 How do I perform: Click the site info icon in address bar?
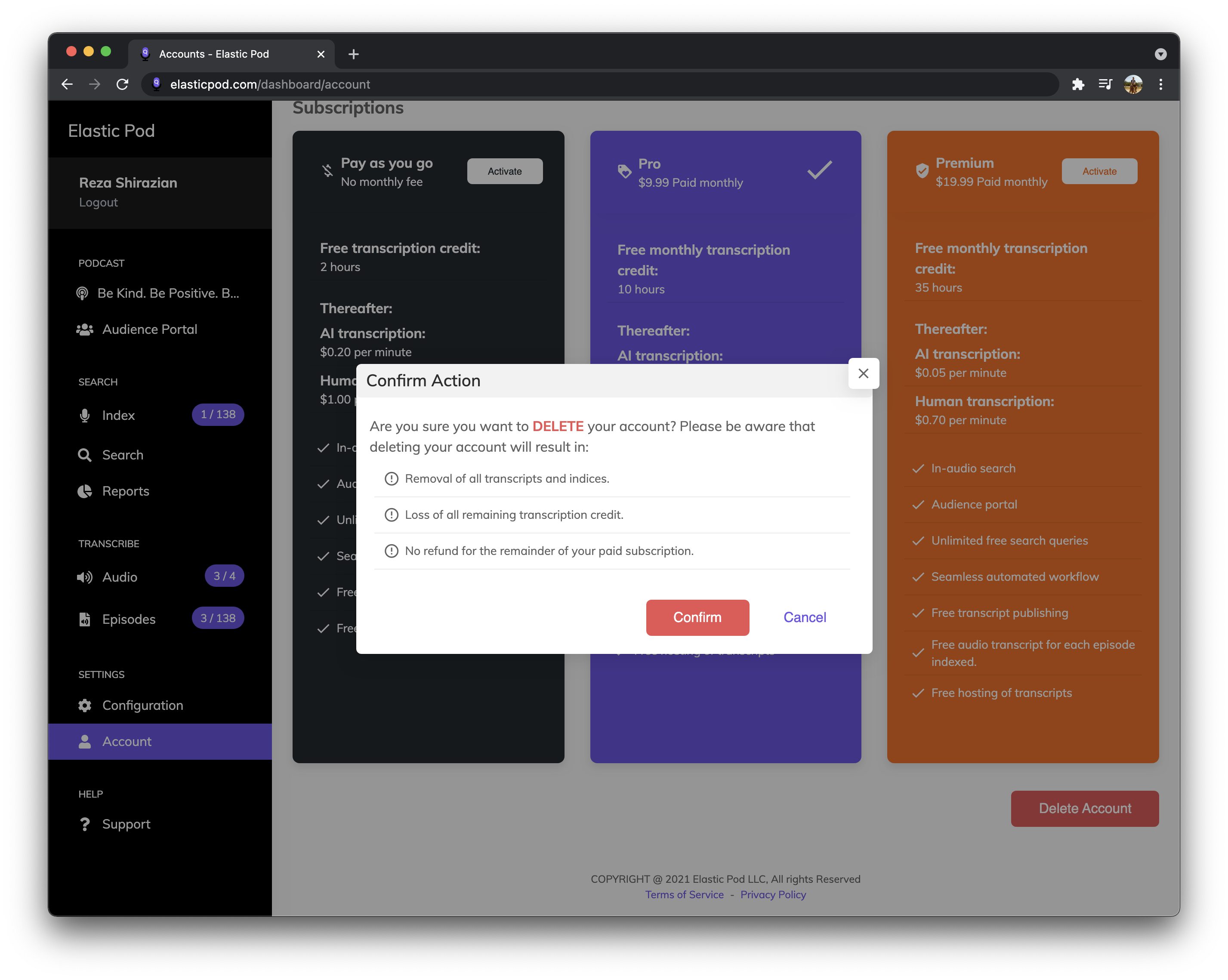156,84
